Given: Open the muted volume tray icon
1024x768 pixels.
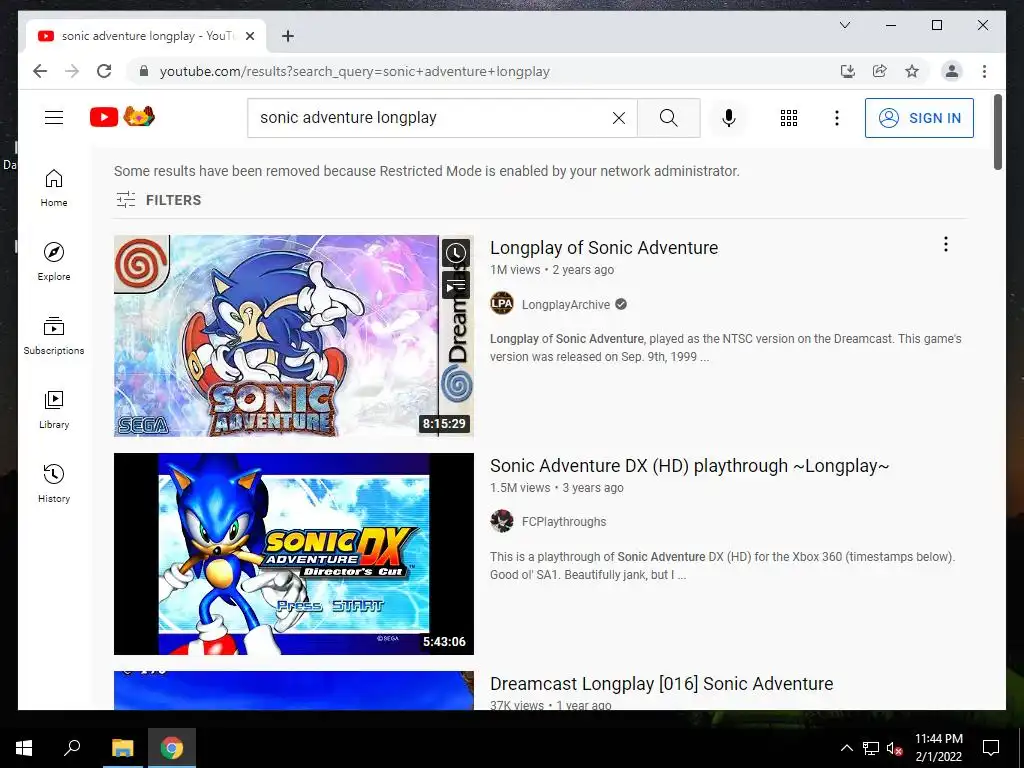Looking at the screenshot, I should point(895,748).
